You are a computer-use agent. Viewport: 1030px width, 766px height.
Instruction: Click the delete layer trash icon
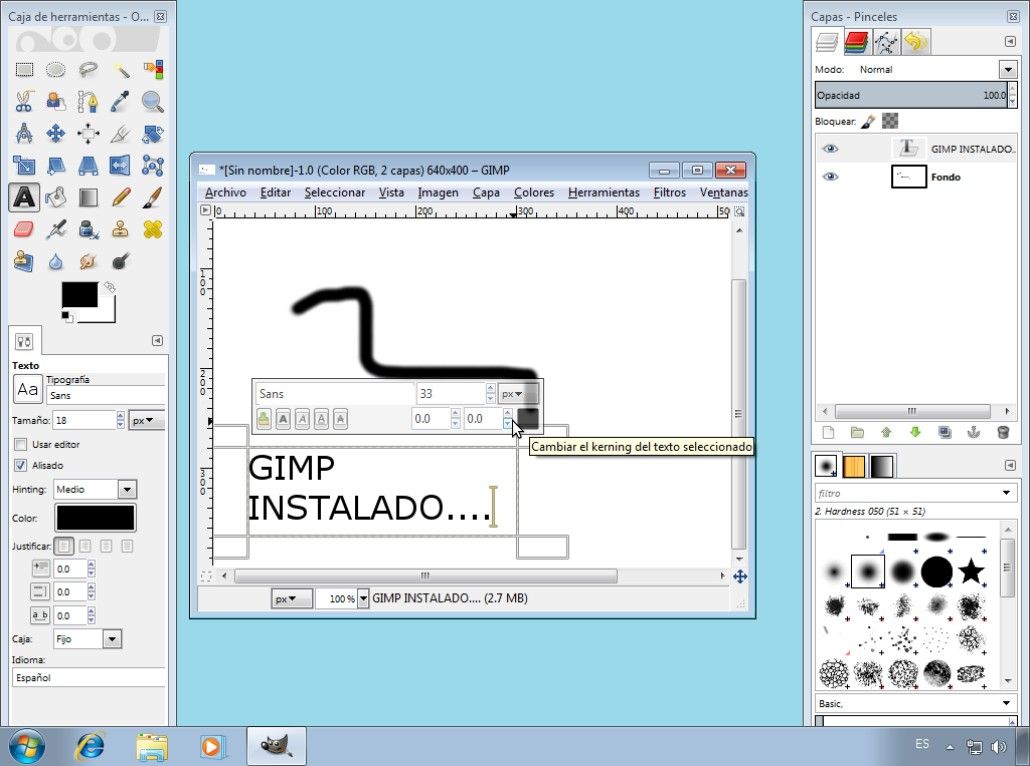(x=1003, y=433)
